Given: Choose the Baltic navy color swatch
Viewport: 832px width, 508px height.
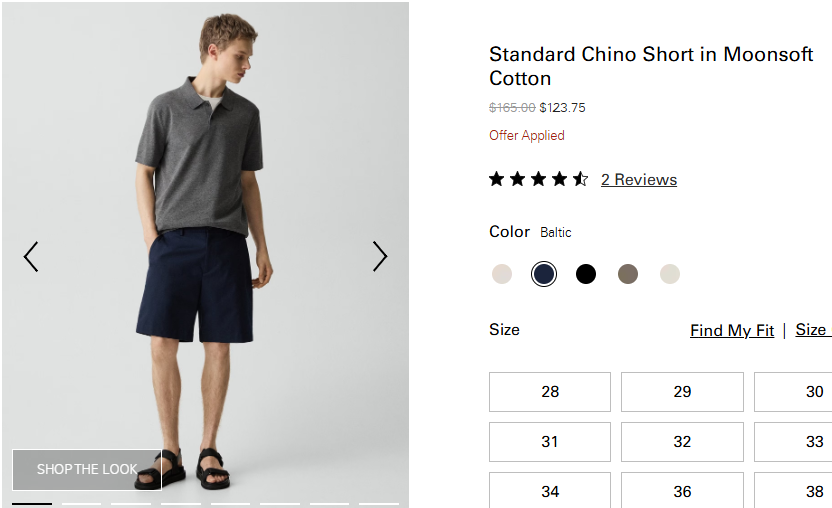Looking at the screenshot, I should coord(544,274).
